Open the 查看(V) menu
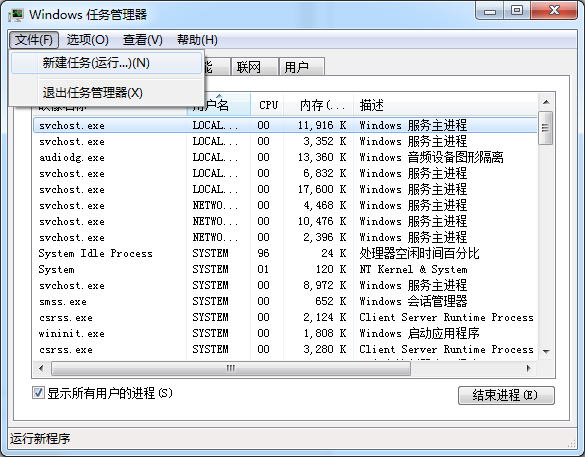This screenshot has height=457, width=585. [143, 40]
